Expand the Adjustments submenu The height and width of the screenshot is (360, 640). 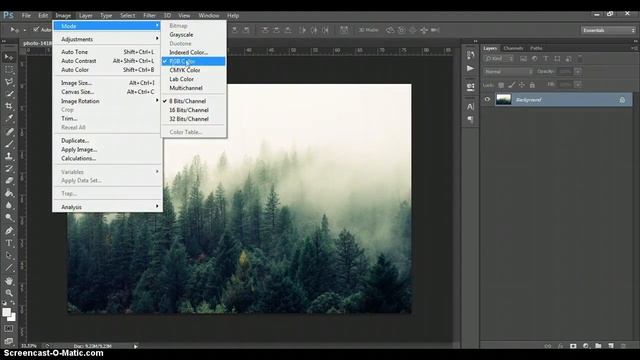pos(107,39)
